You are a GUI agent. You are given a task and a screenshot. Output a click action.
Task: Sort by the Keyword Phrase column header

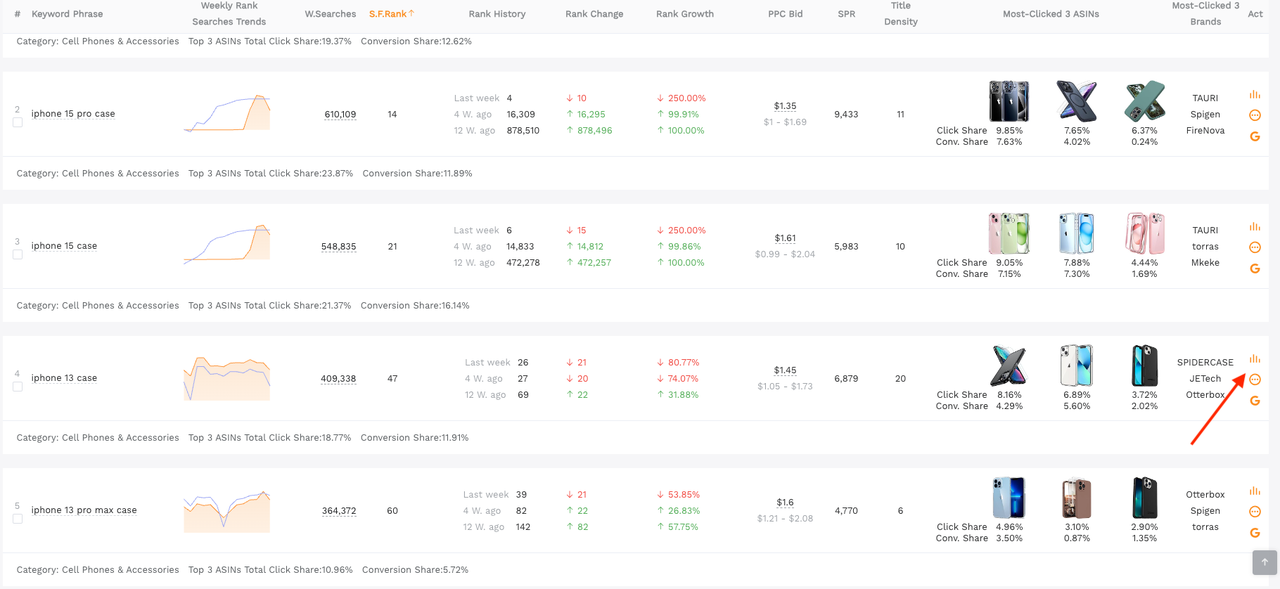pos(67,14)
